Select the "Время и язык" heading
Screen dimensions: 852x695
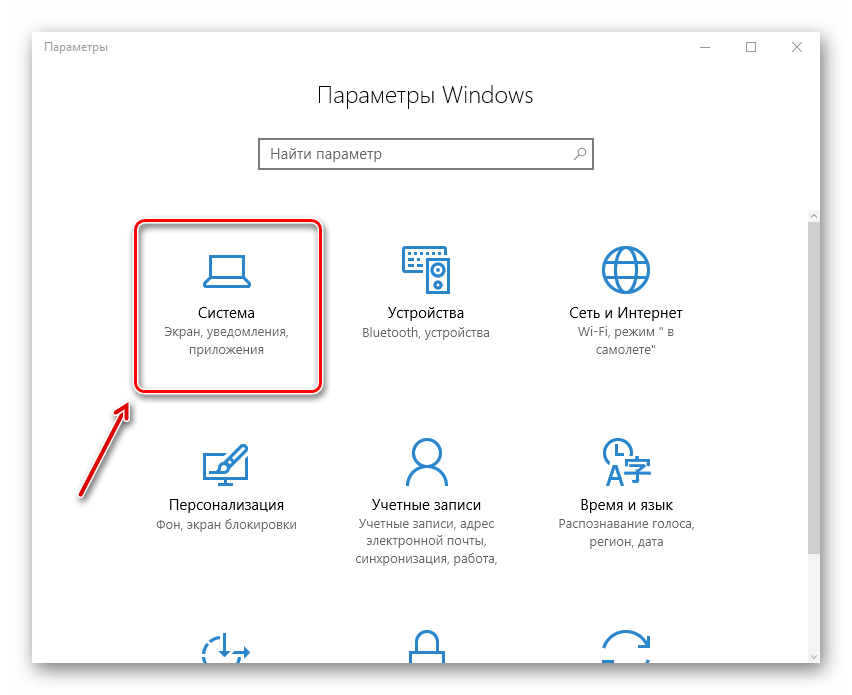(x=625, y=505)
